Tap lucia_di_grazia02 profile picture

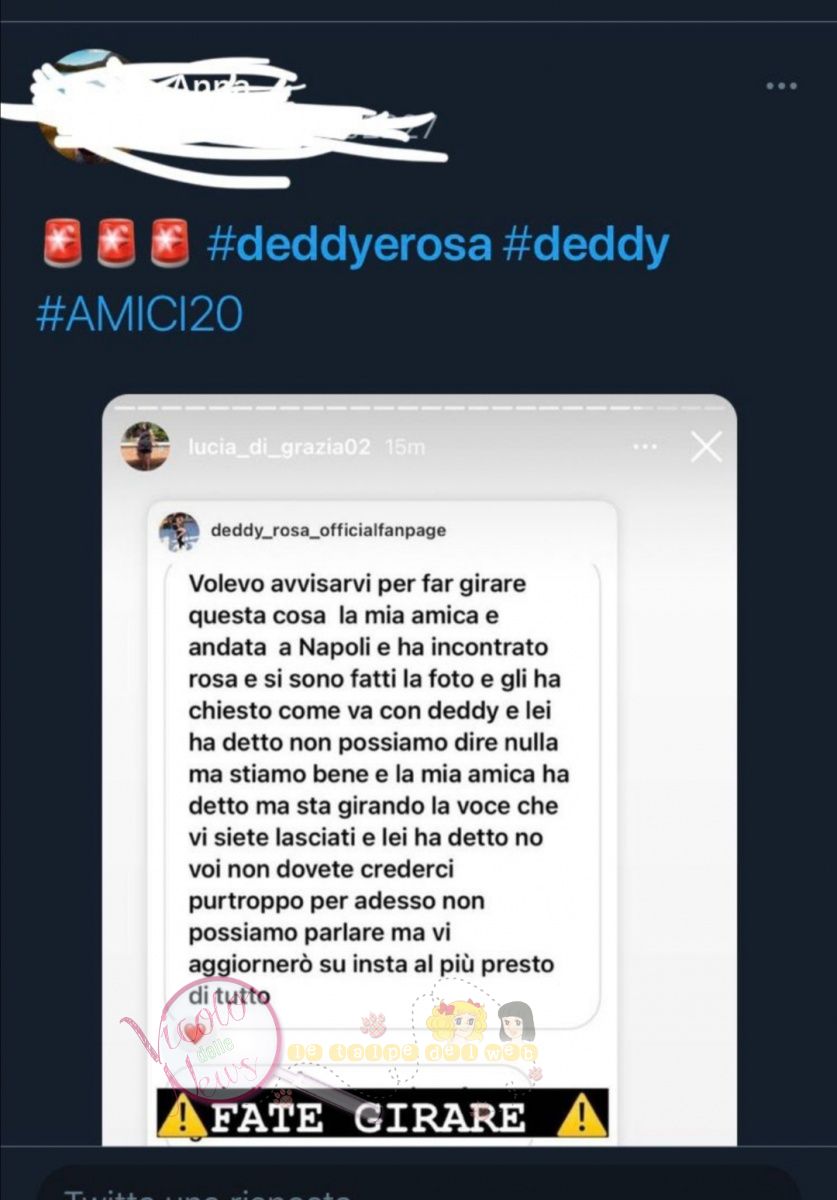pyautogui.click(x=145, y=446)
